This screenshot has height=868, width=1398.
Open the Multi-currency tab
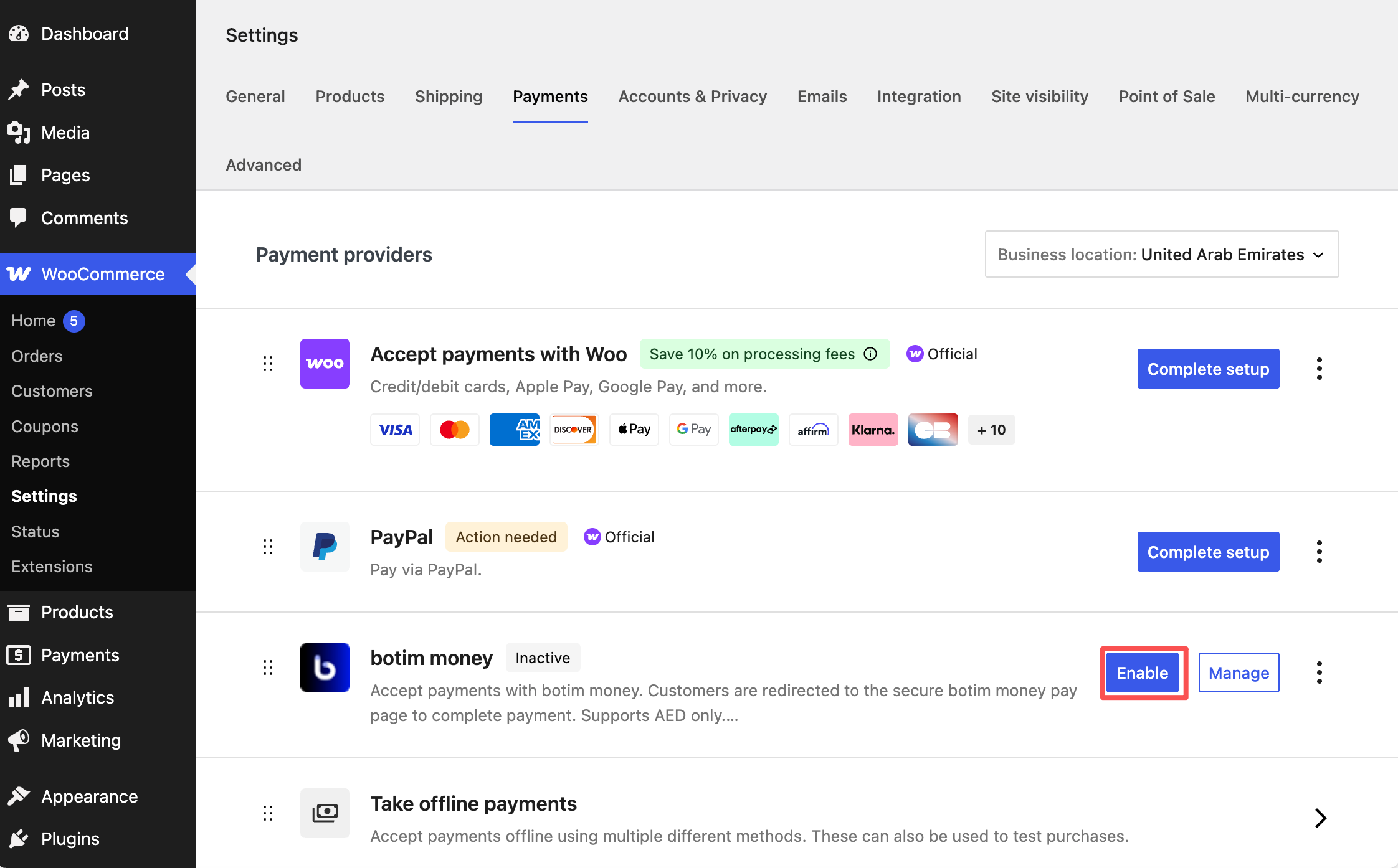click(1302, 97)
